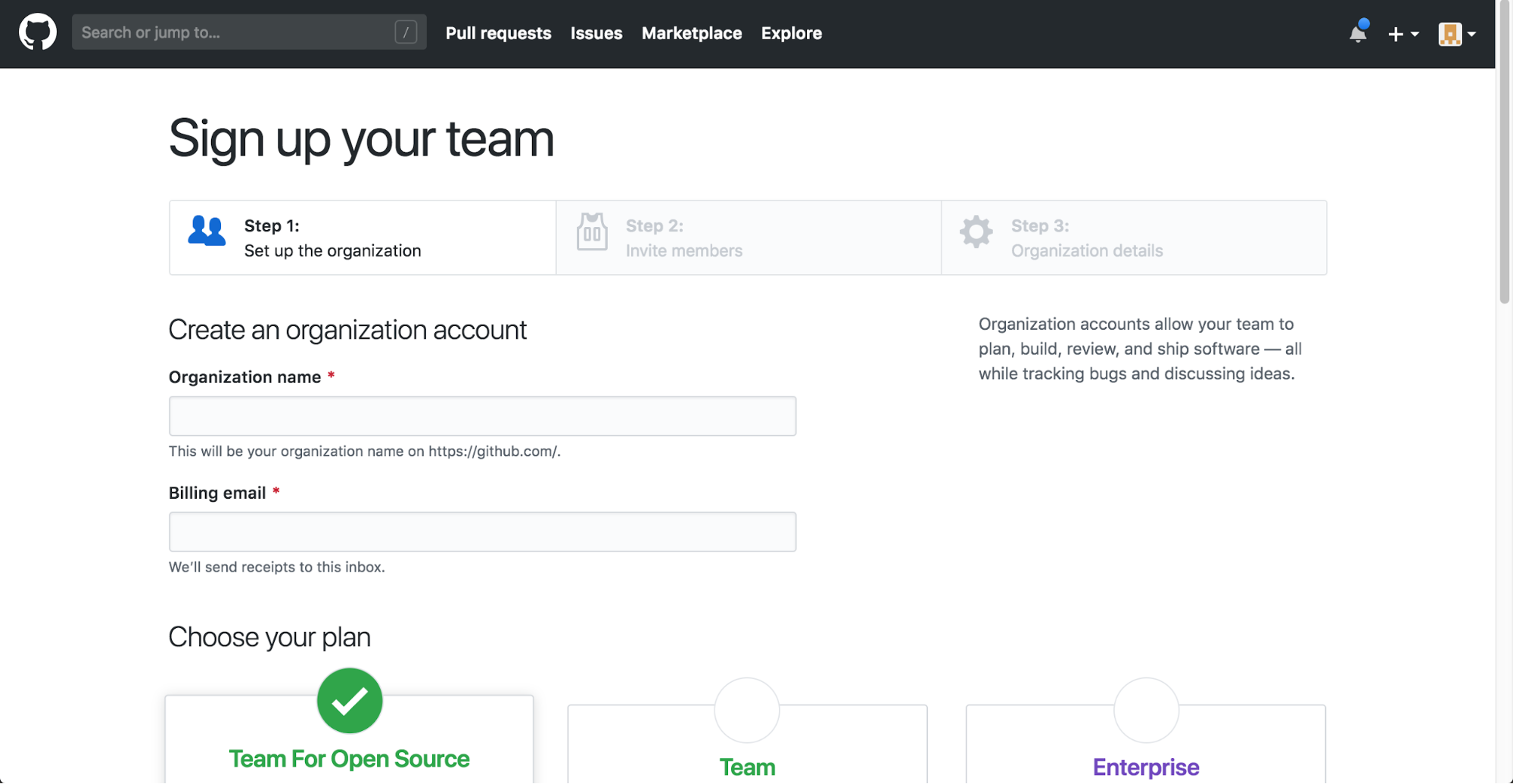Screen dimensions: 1513x784
Task: Open the Pull requests page
Action: pos(498,33)
